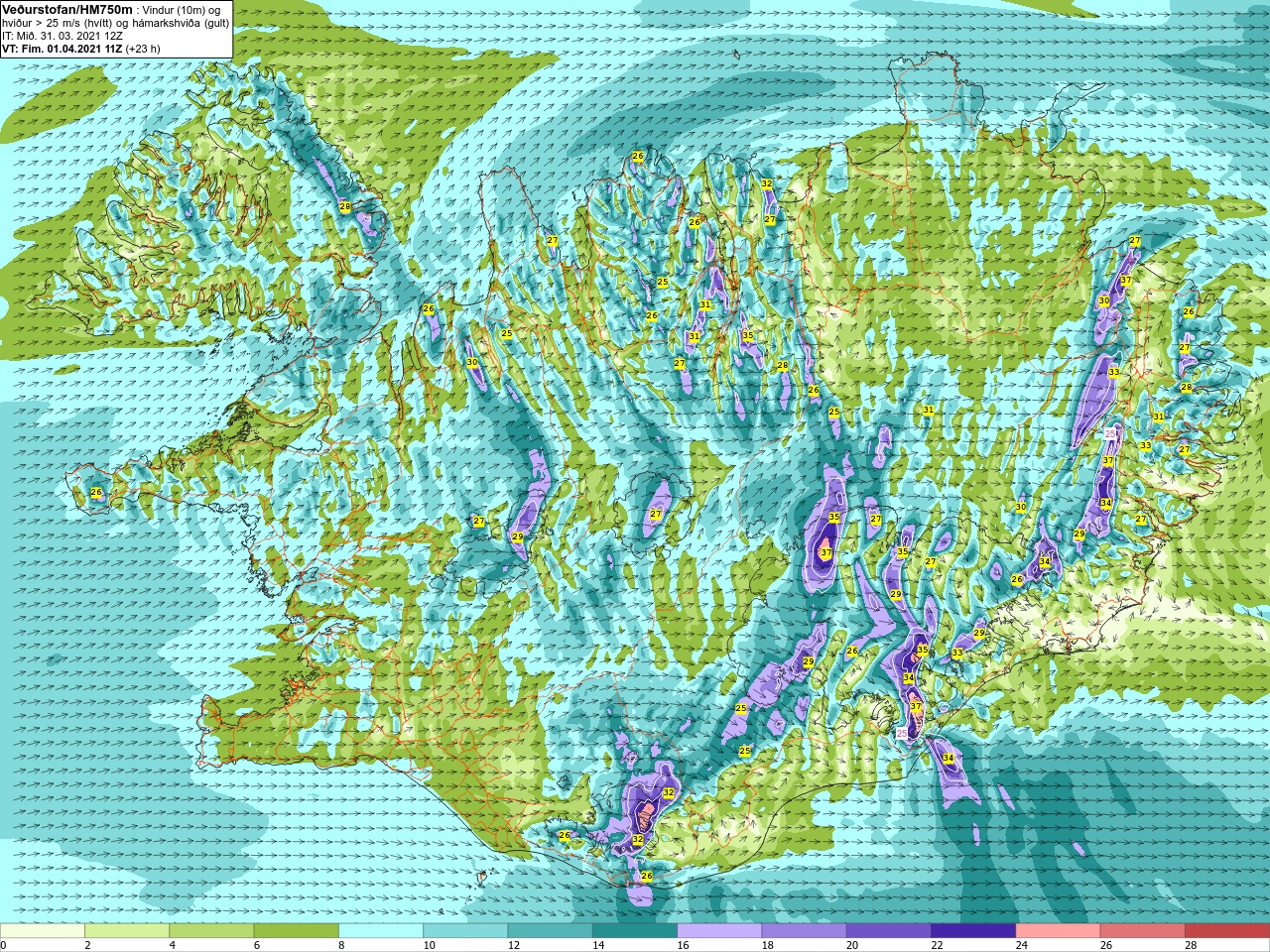
Task: Pick the violet 20–22 m/s legend swatch
Action: click(889, 931)
